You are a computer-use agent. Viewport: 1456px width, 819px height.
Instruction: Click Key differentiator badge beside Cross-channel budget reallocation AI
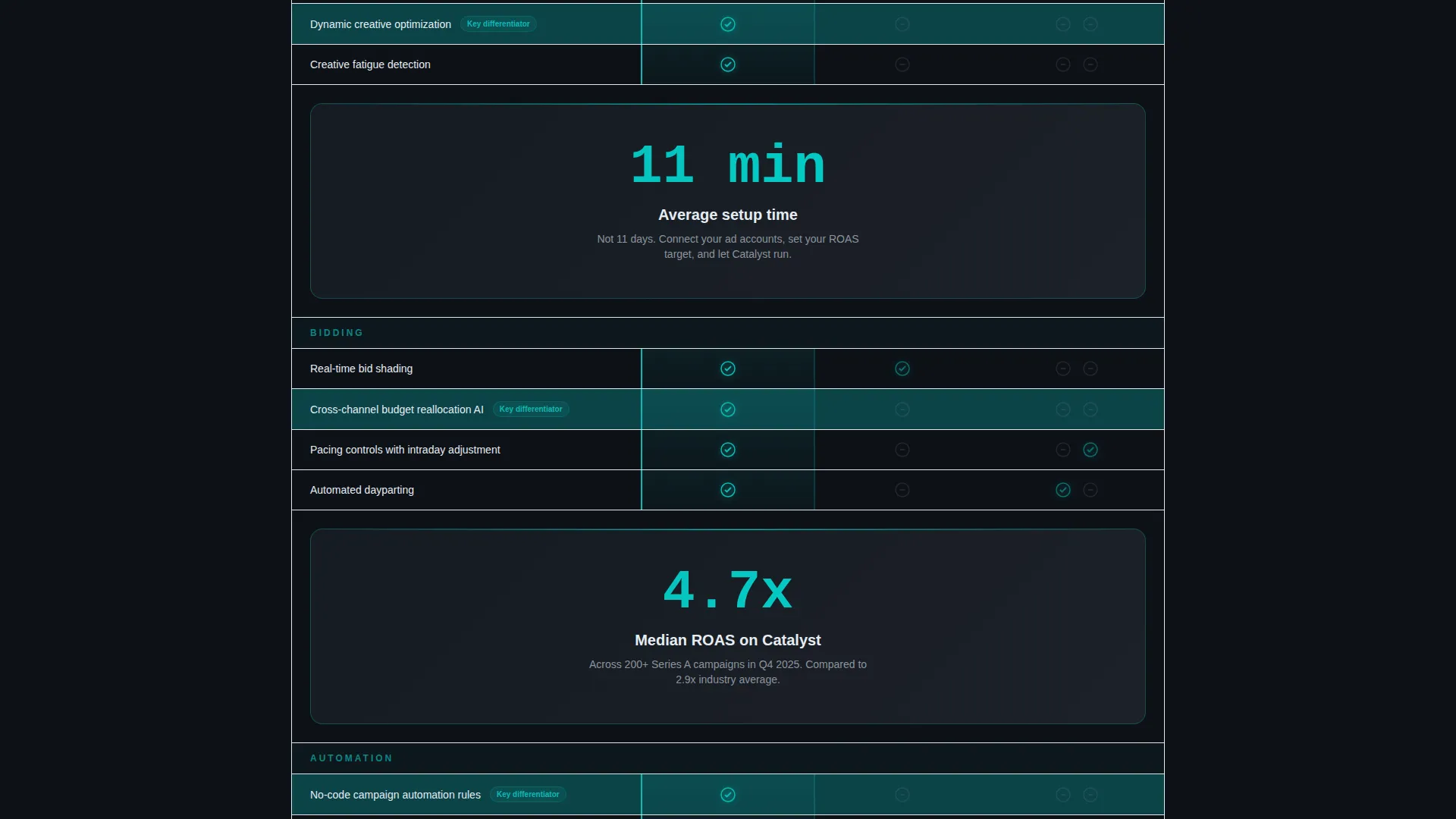click(x=531, y=409)
